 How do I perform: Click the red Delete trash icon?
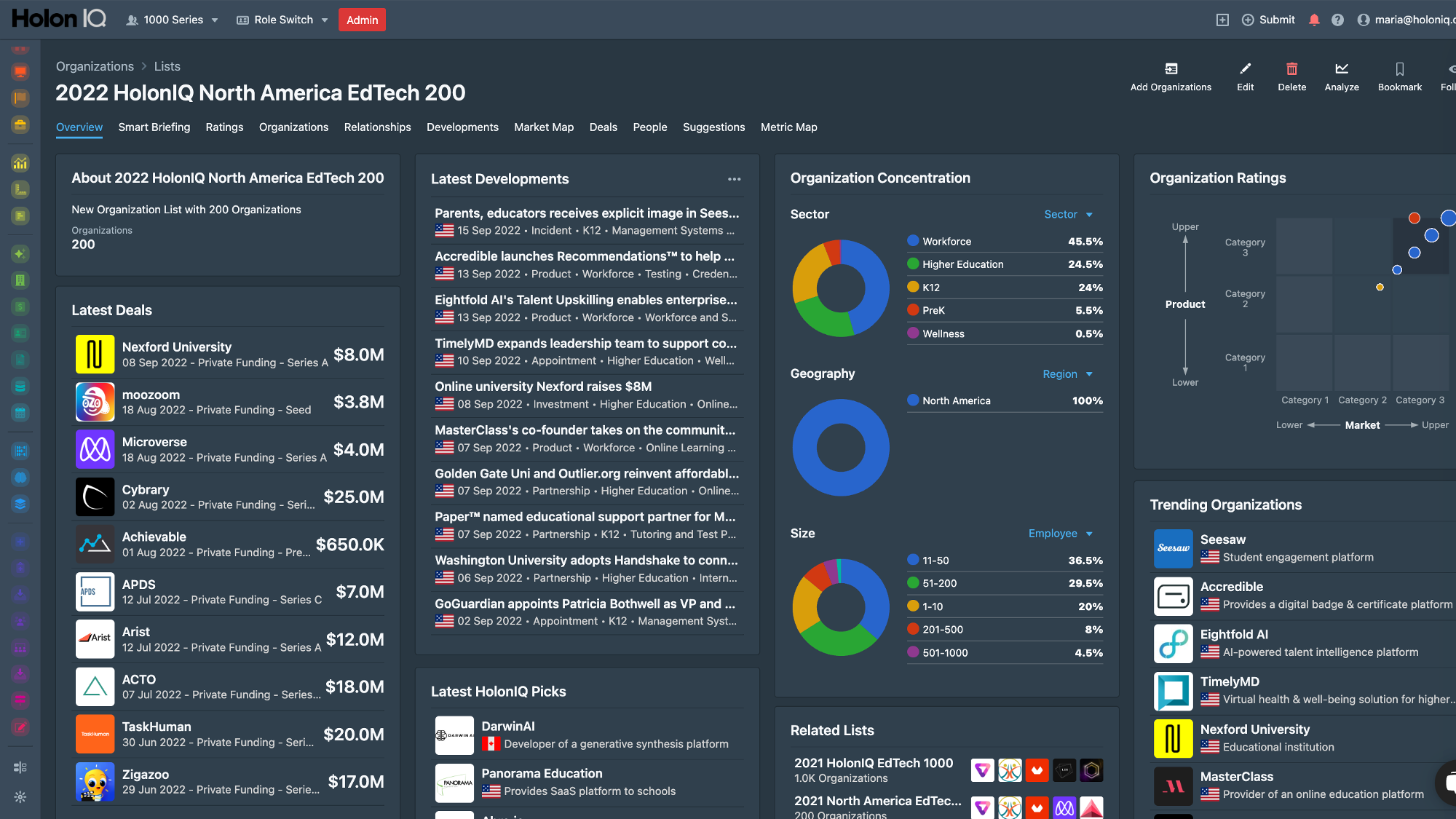(x=1291, y=68)
